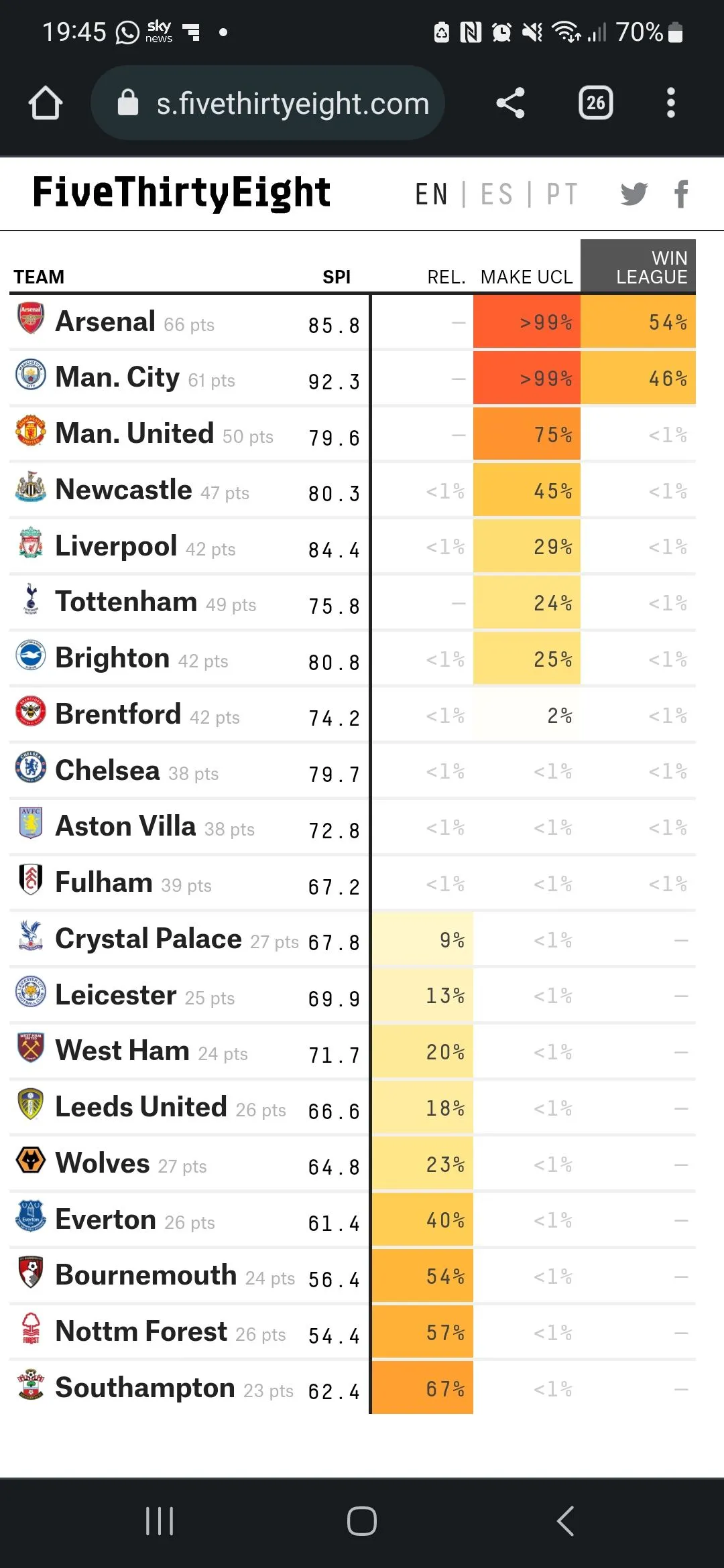Viewport: 724px width, 1568px height.
Task: Tap the Twitter bird icon
Action: click(x=633, y=194)
